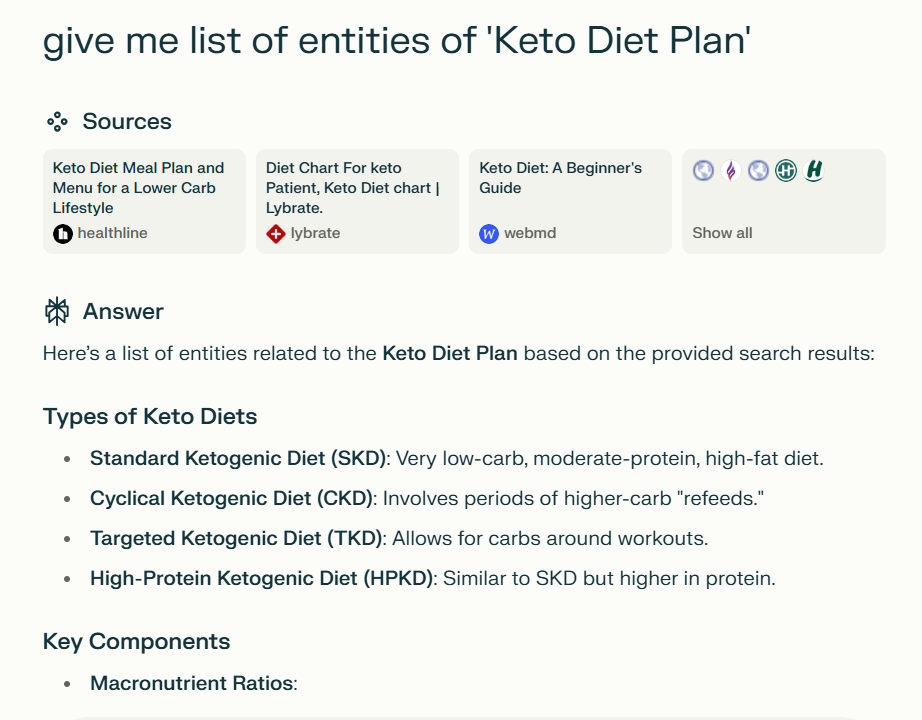Click the green circular H source icon
The height and width of the screenshot is (720, 922).
point(786,171)
